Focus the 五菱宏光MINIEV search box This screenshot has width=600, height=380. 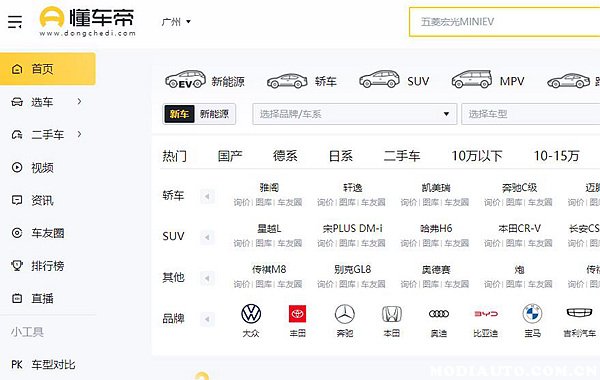click(x=504, y=22)
